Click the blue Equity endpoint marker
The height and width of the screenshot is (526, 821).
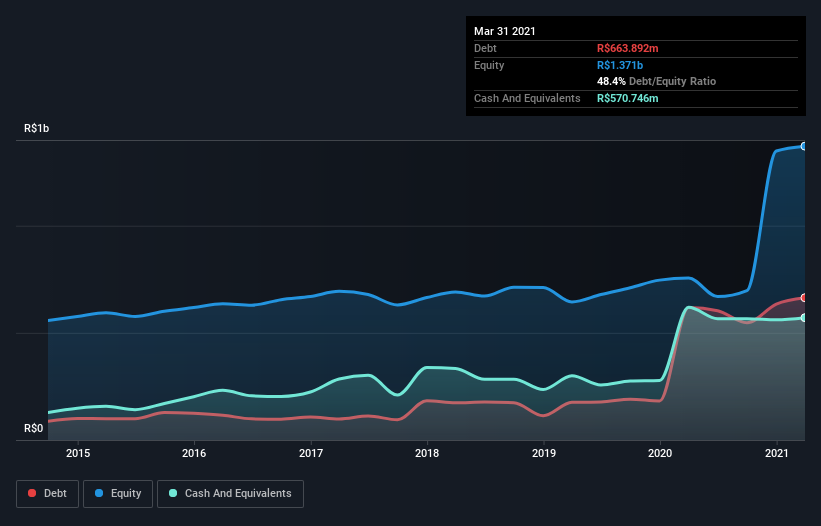[x=804, y=146]
